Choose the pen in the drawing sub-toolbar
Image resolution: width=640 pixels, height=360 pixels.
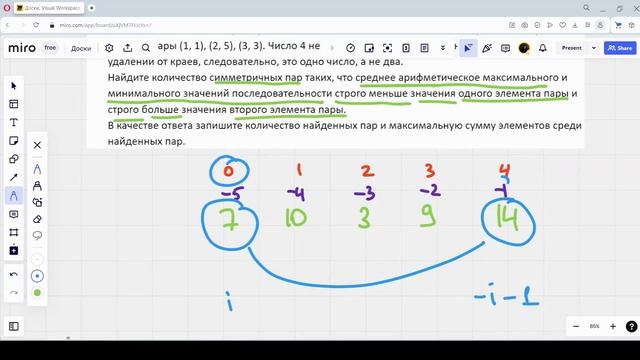click(x=37, y=169)
